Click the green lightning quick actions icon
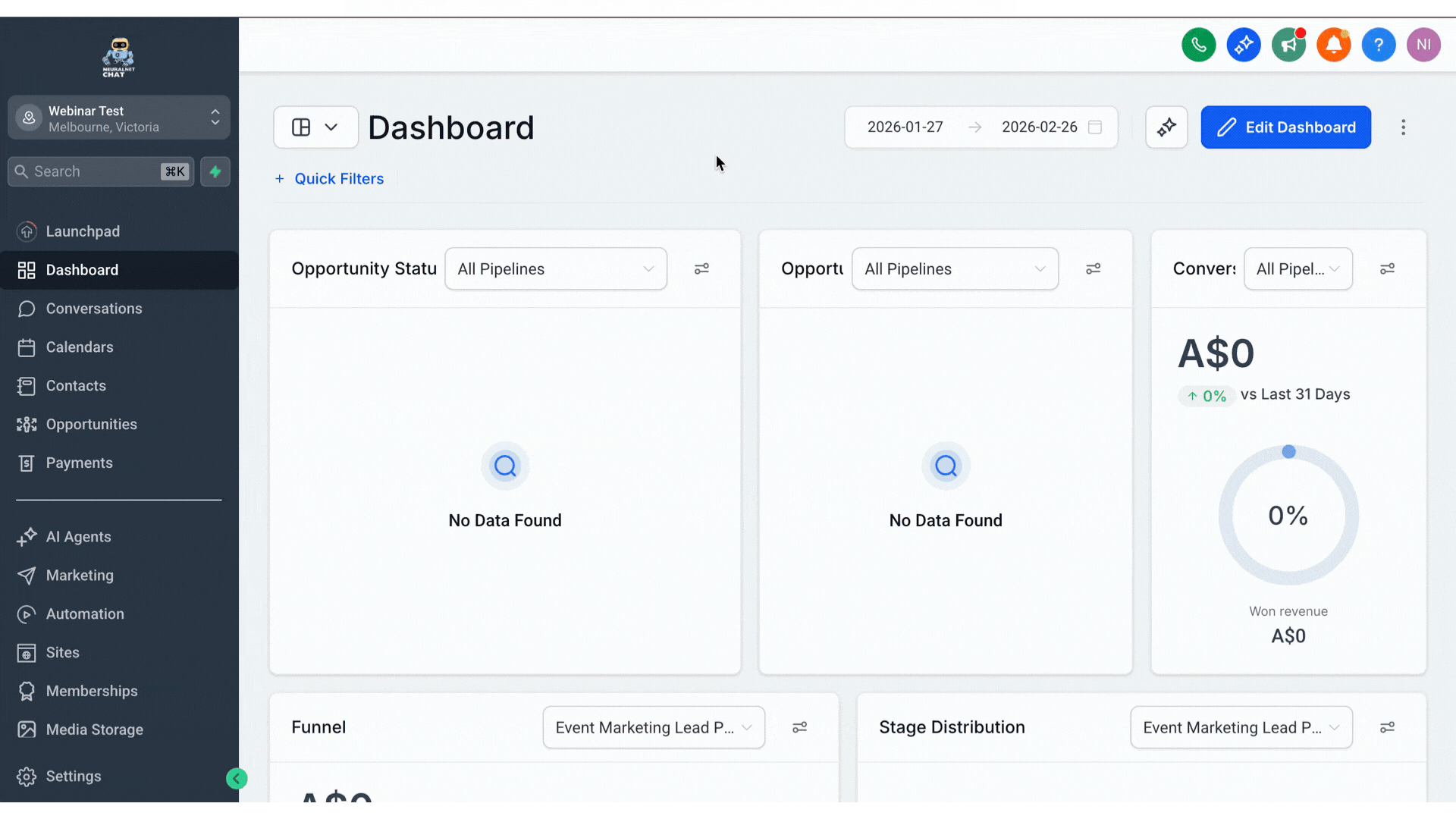The height and width of the screenshot is (819, 1456). [215, 171]
